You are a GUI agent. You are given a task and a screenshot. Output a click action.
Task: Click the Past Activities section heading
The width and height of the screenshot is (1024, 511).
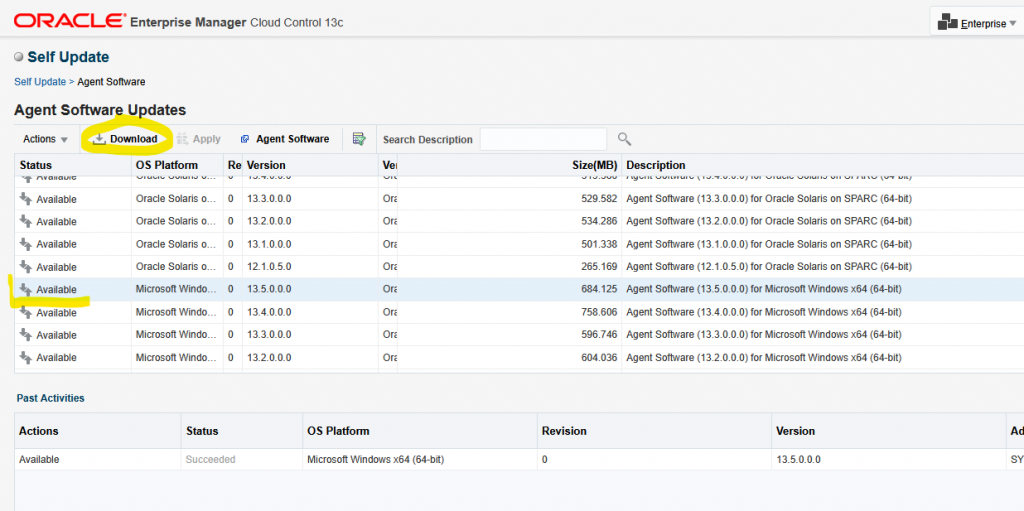pos(50,398)
